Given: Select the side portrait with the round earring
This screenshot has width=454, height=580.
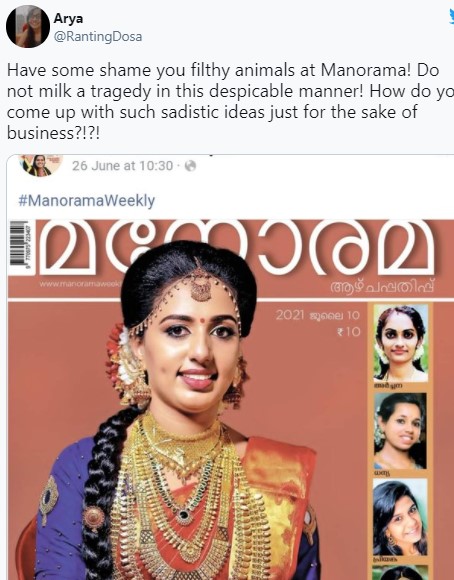Looking at the screenshot, I should point(400,517).
